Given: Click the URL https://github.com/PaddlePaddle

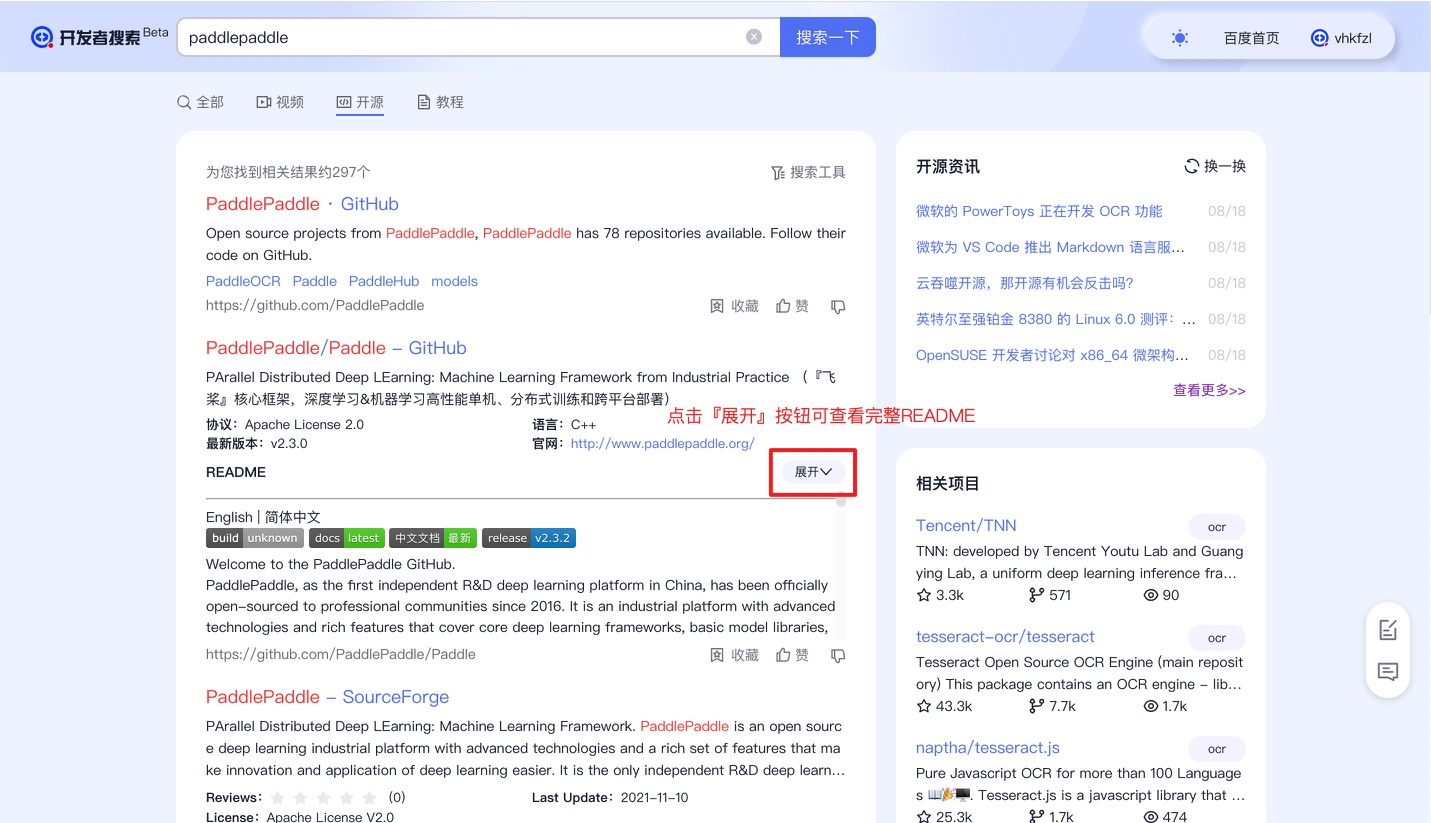Looking at the screenshot, I should (315, 305).
